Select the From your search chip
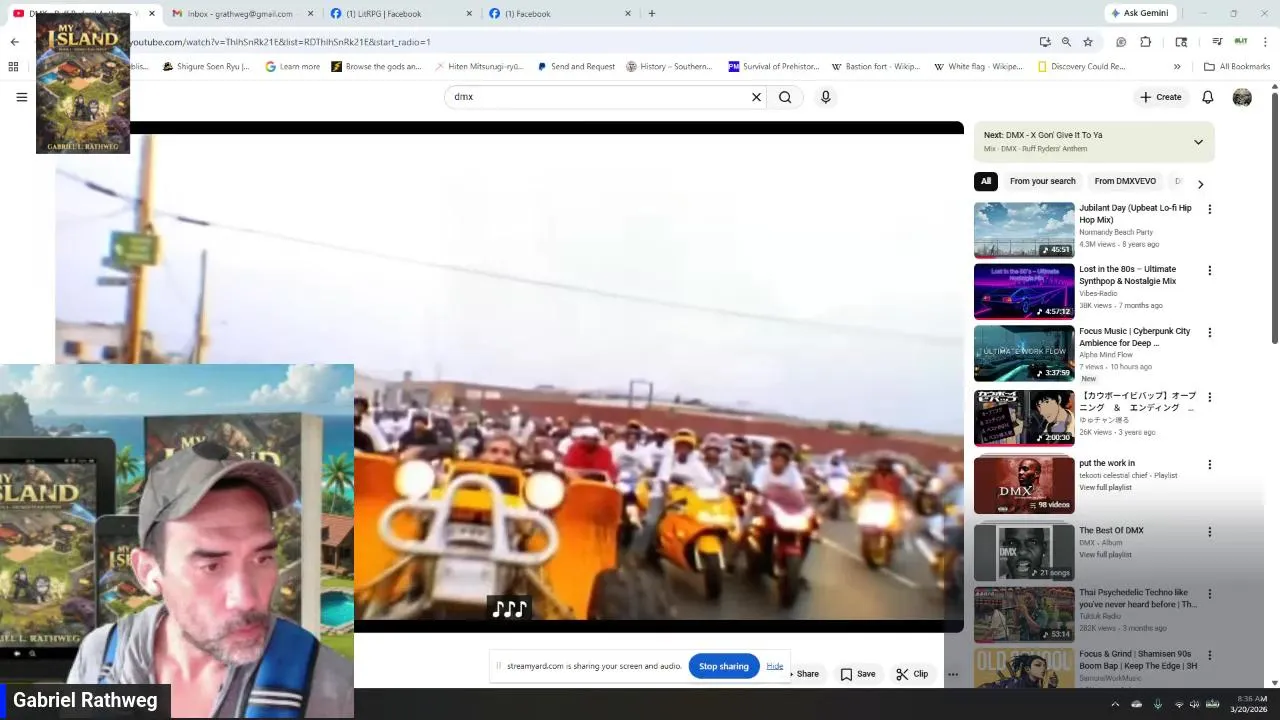The image size is (1280, 720). point(1042,181)
